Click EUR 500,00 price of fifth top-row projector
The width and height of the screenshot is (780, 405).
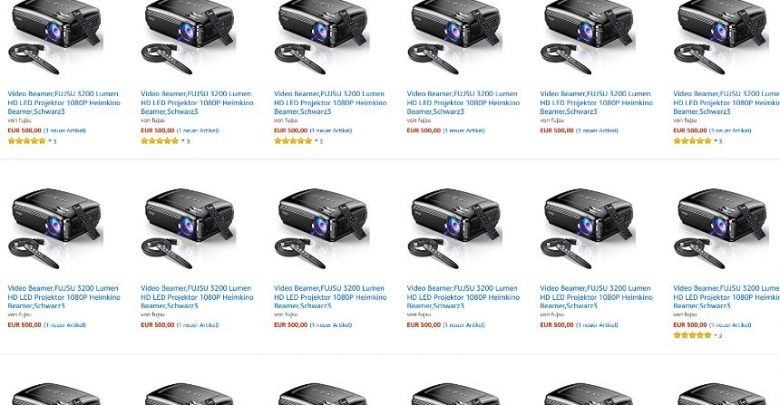(557, 131)
